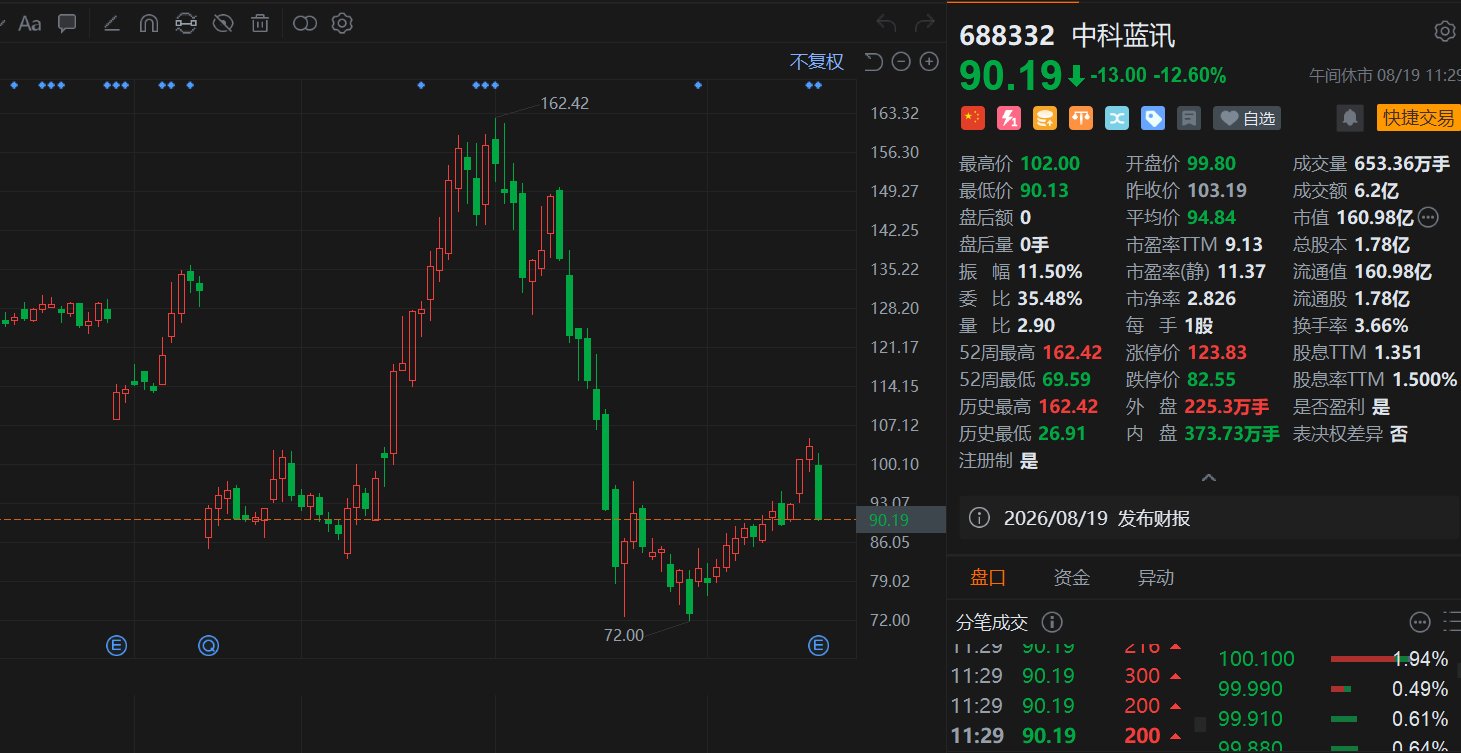This screenshot has width=1461, height=753.
Task: Click the price level row 99.910
Action: point(1333,719)
